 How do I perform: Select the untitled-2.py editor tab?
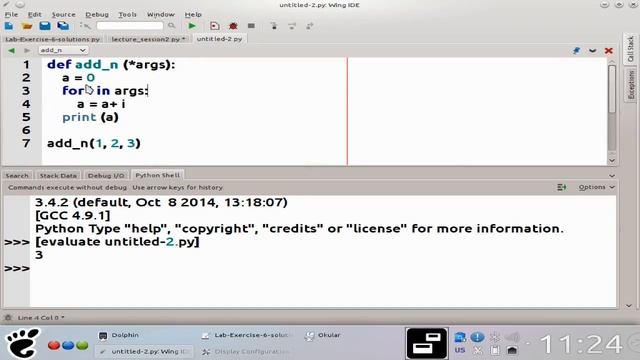pos(220,39)
